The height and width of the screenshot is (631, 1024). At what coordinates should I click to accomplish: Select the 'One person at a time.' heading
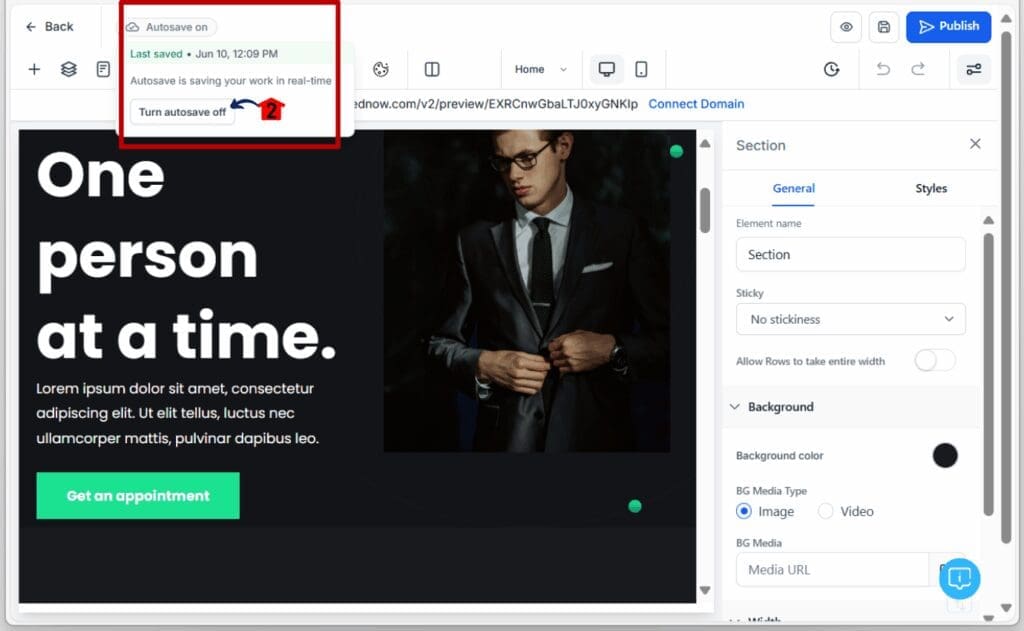pyautogui.click(x=187, y=257)
